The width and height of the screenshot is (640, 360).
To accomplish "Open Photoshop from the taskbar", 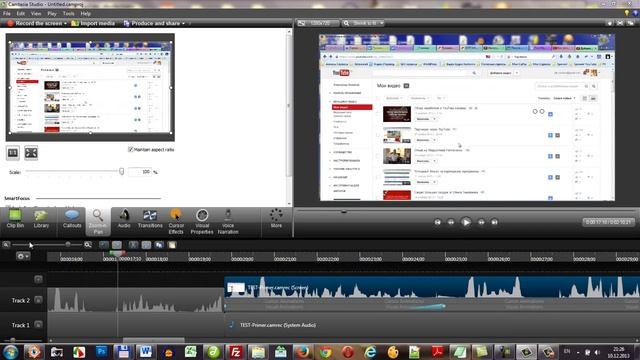I will point(101,352).
